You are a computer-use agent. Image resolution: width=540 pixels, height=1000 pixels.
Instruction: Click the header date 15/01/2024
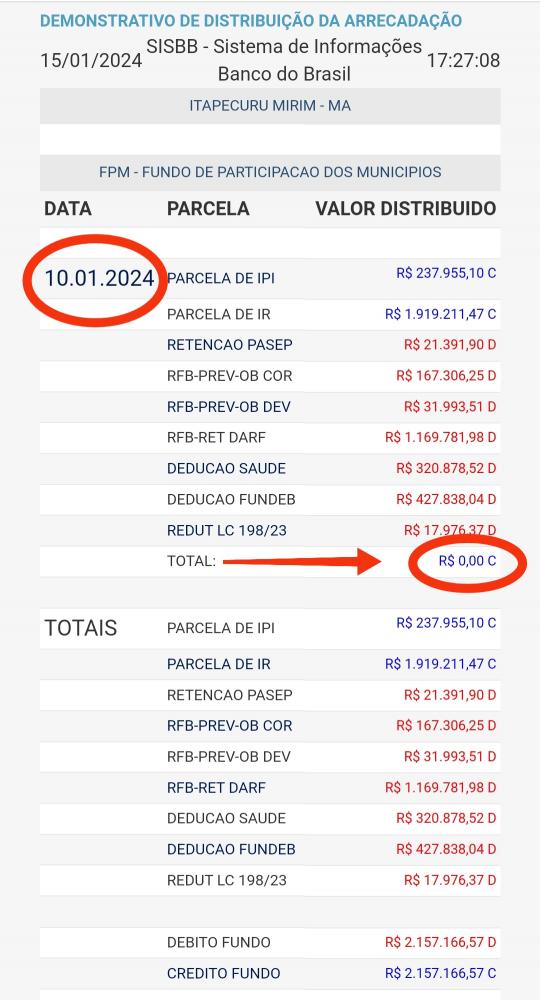pyautogui.click(x=91, y=61)
